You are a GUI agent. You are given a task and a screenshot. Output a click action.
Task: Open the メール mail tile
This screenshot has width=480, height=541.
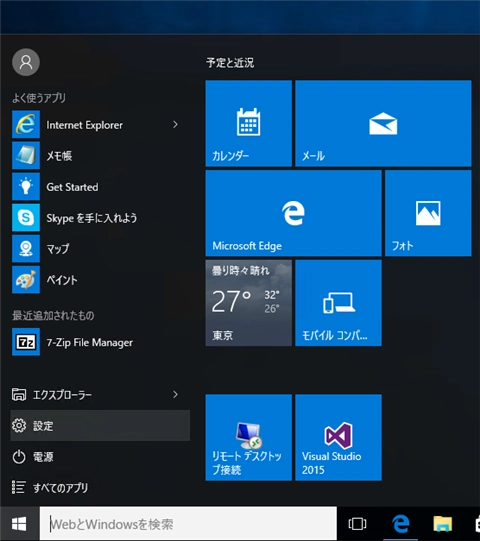(383, 124)
